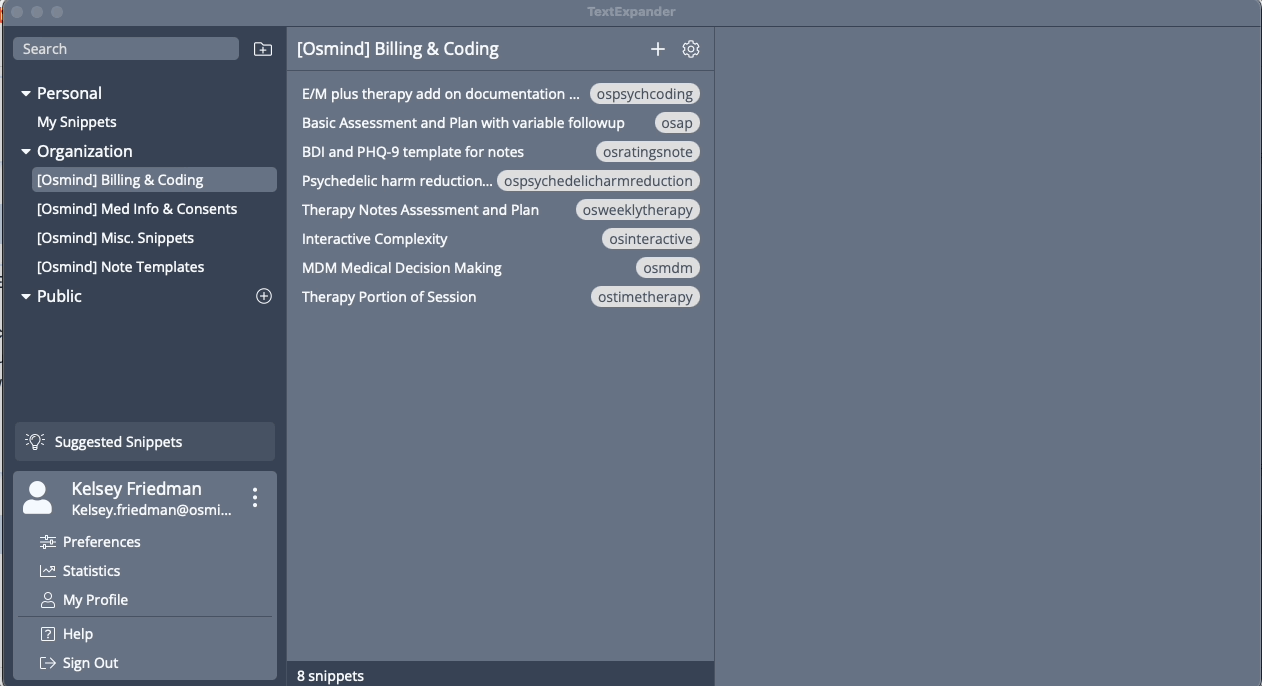Create a new snippet with the plus icon

pyautogui.click(x=658, y=48)
